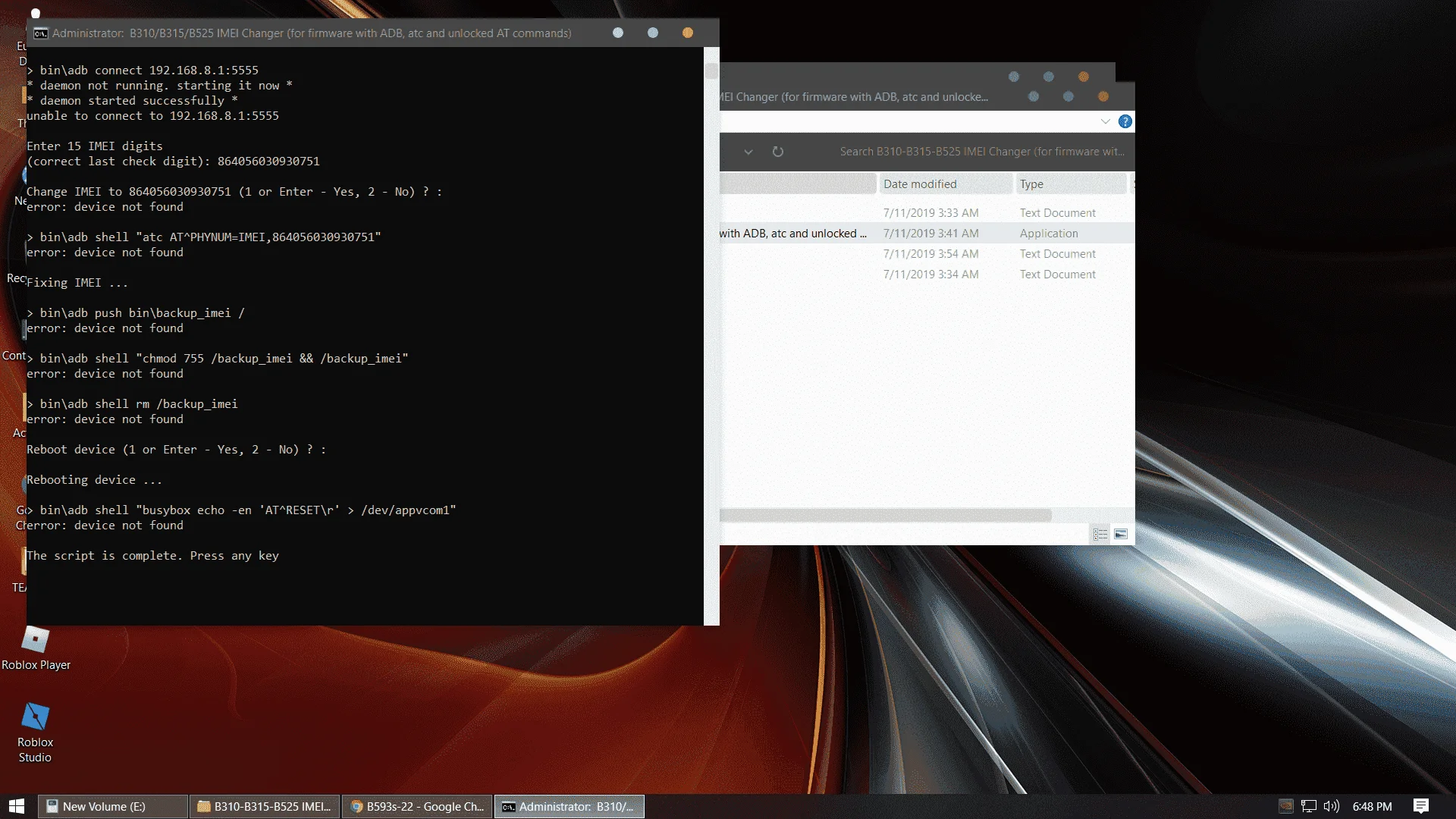Open the volume icon in system tray

click(x=1331, y=806)
